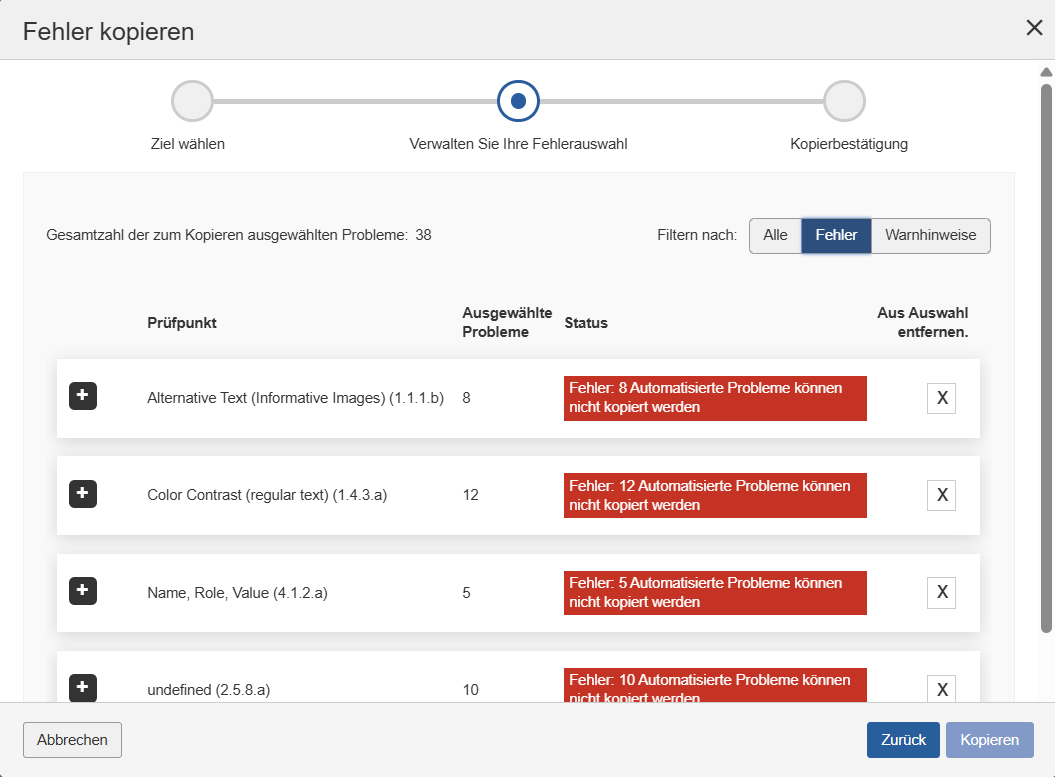The image size is (1055, 777).
Task: Click the Fehler status badge for Color Contrast
Action: click(x=714, y=494)
